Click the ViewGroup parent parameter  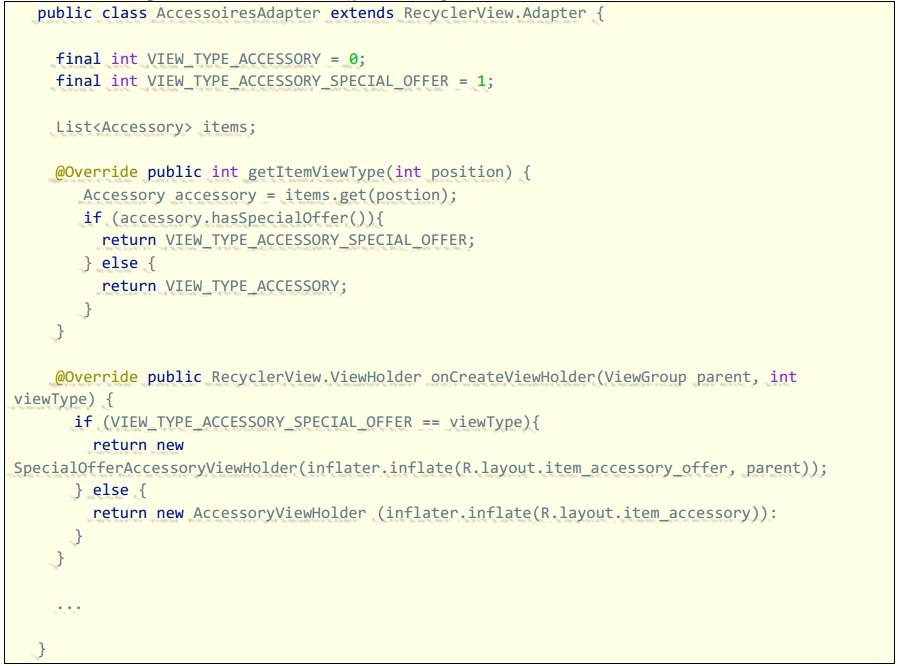tap(678, 377)
